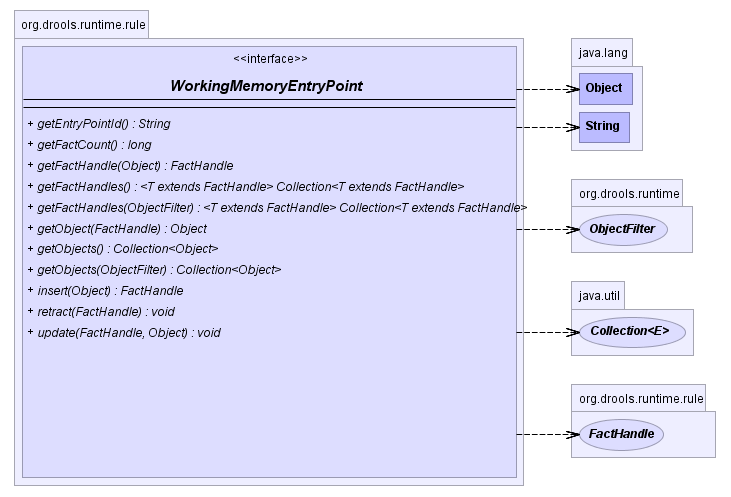Click the WorkingMemoryEntryPoint interface title

coord(266,87)
